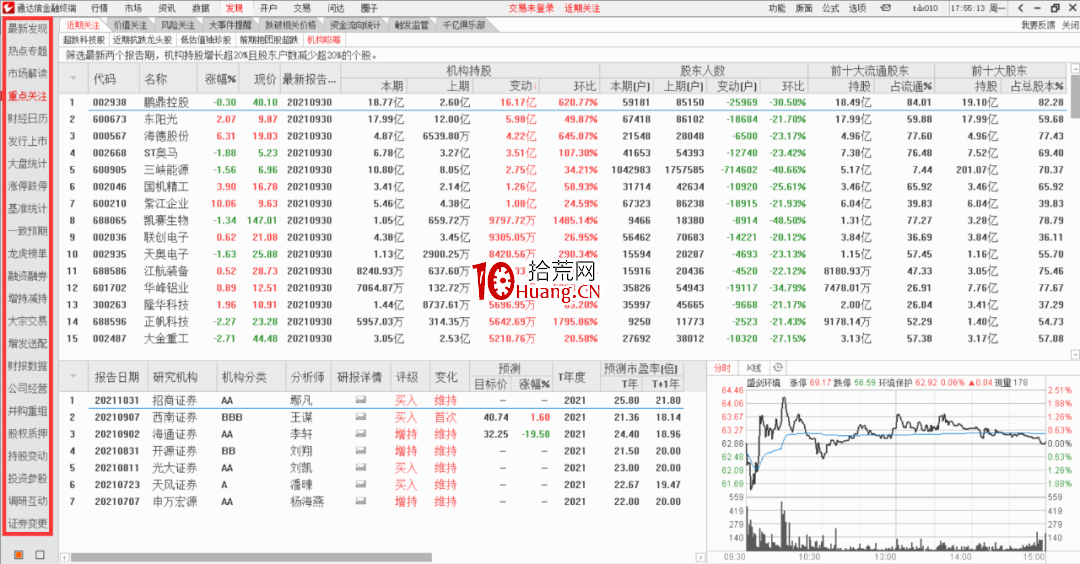Open 融资融券 in the left sidebar

[28, 276]
